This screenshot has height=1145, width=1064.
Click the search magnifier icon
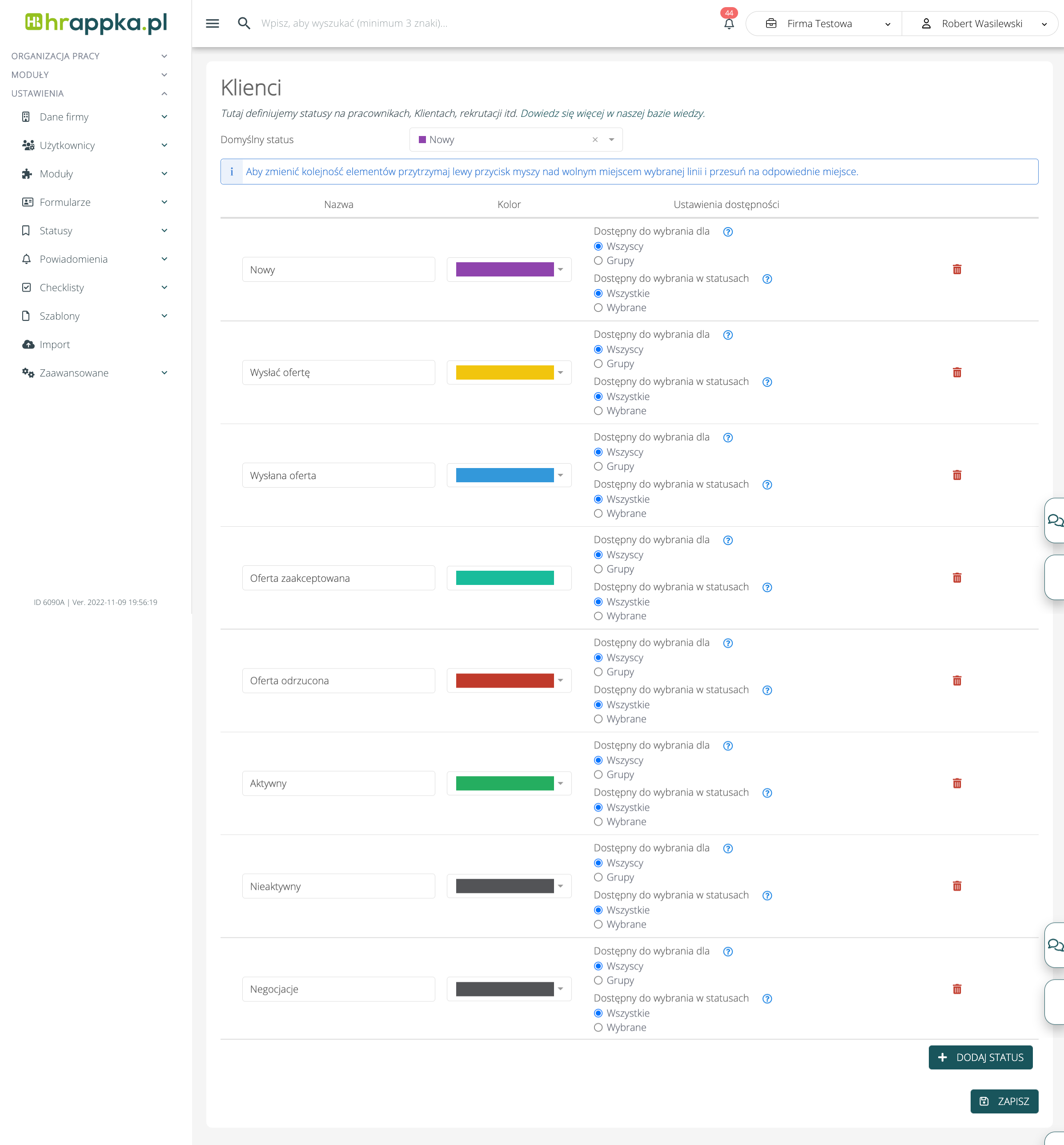tap(244, 24)
